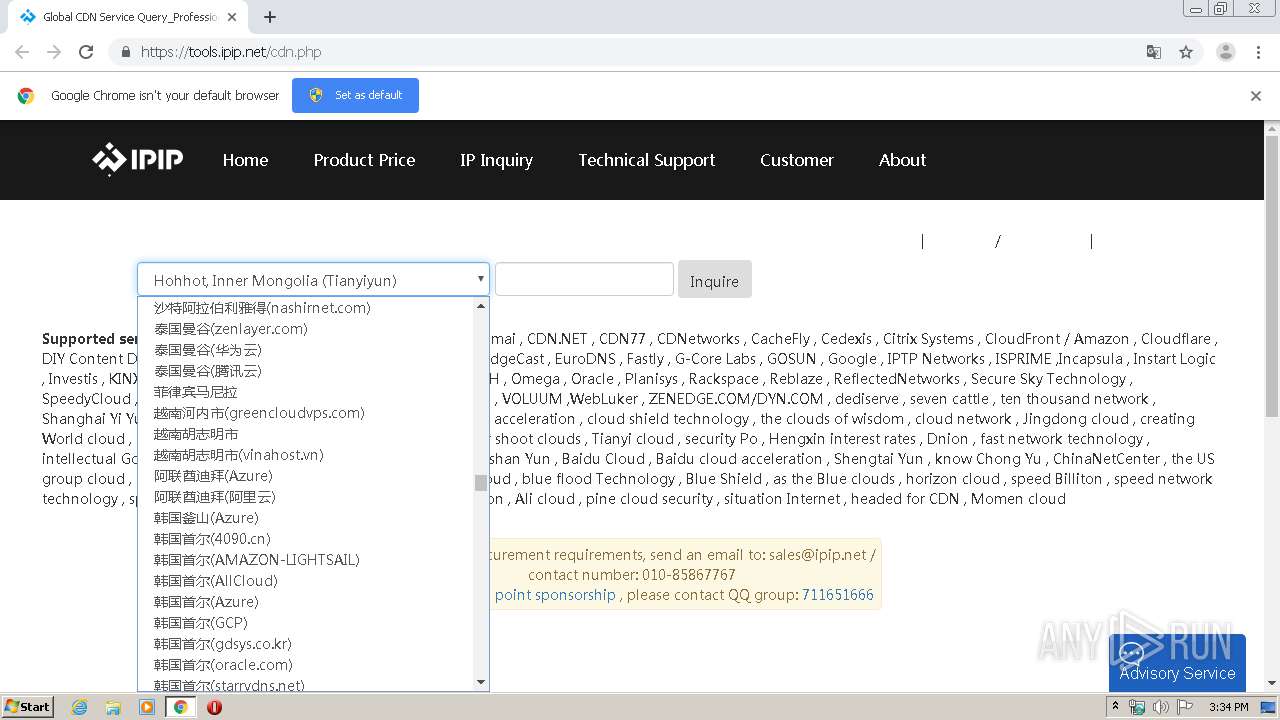Open Customer nav item
Screen dimensions: 1280x720
click(x=797, y=160)
